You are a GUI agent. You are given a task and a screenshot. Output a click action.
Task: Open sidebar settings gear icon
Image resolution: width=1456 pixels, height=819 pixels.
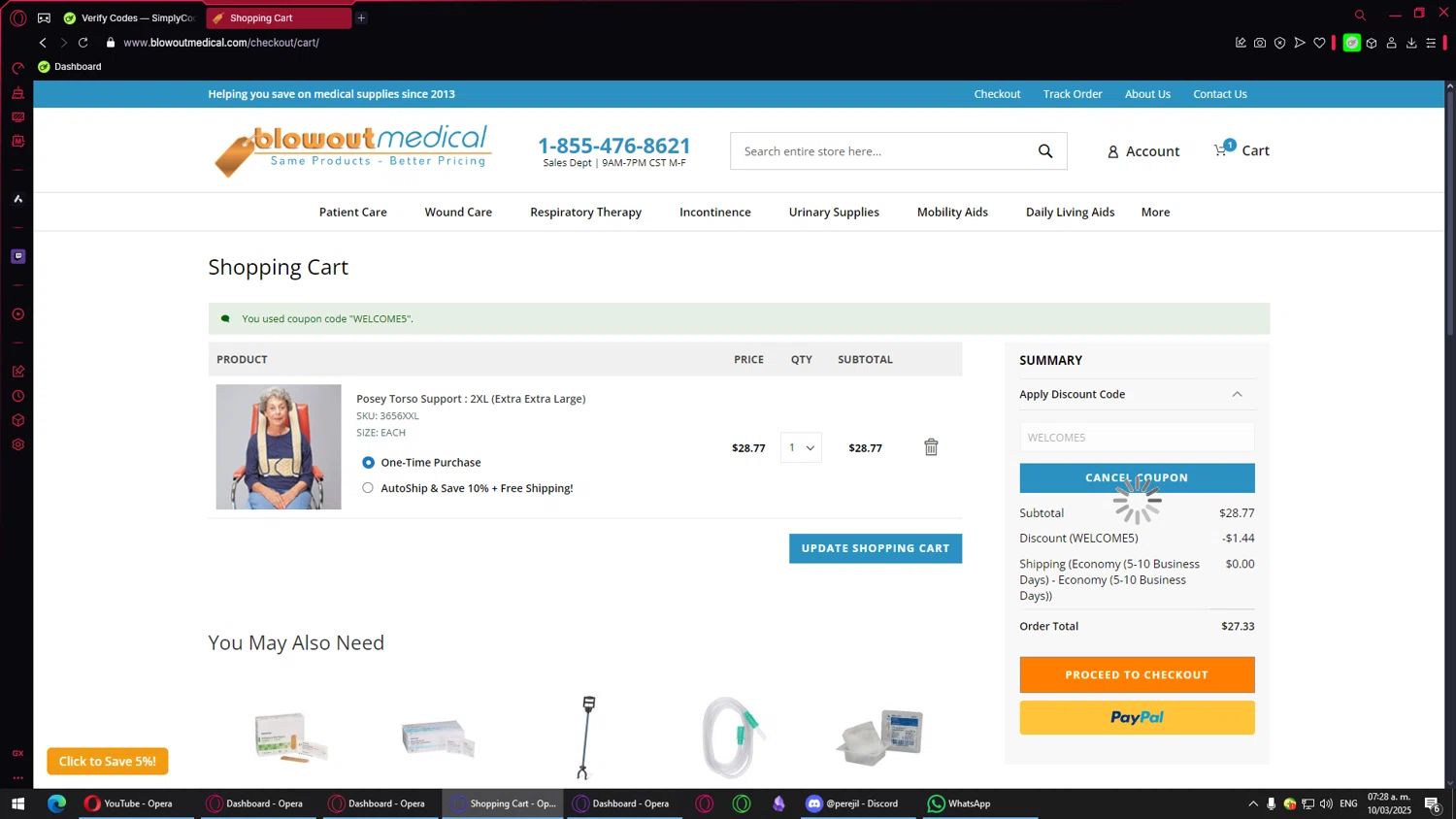17,444
